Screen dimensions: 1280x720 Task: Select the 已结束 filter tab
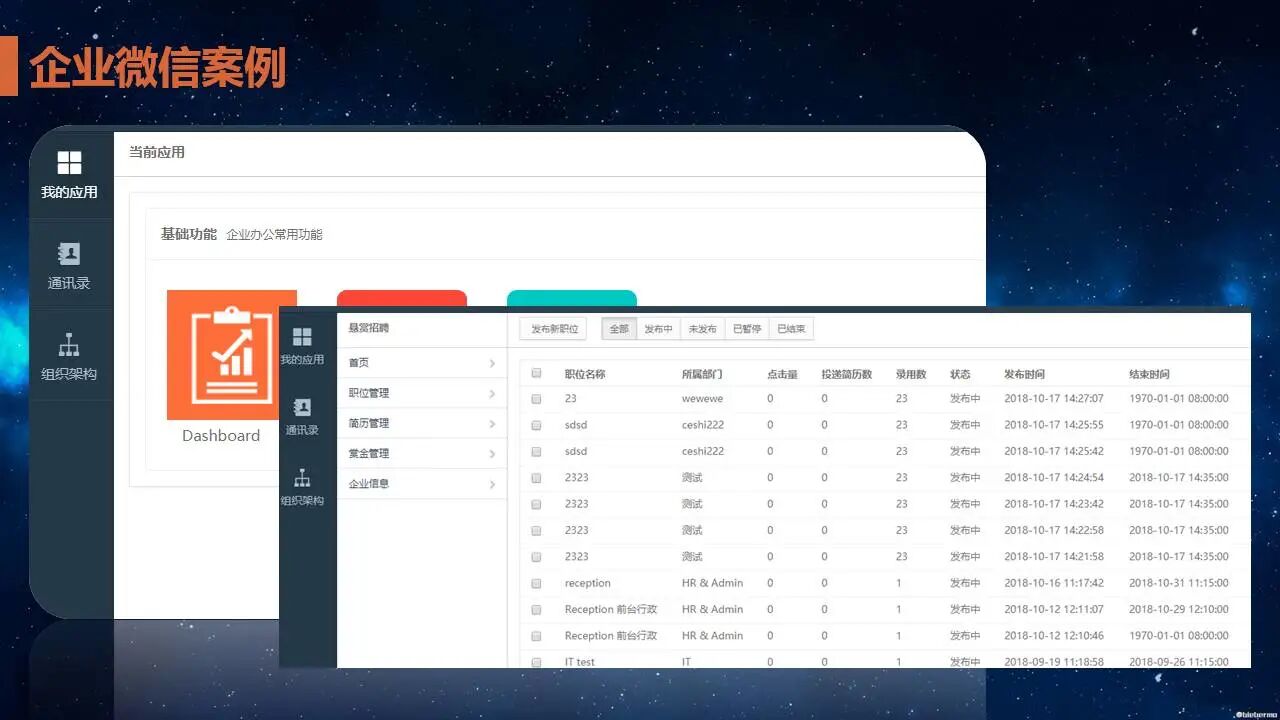coord(792,328)
